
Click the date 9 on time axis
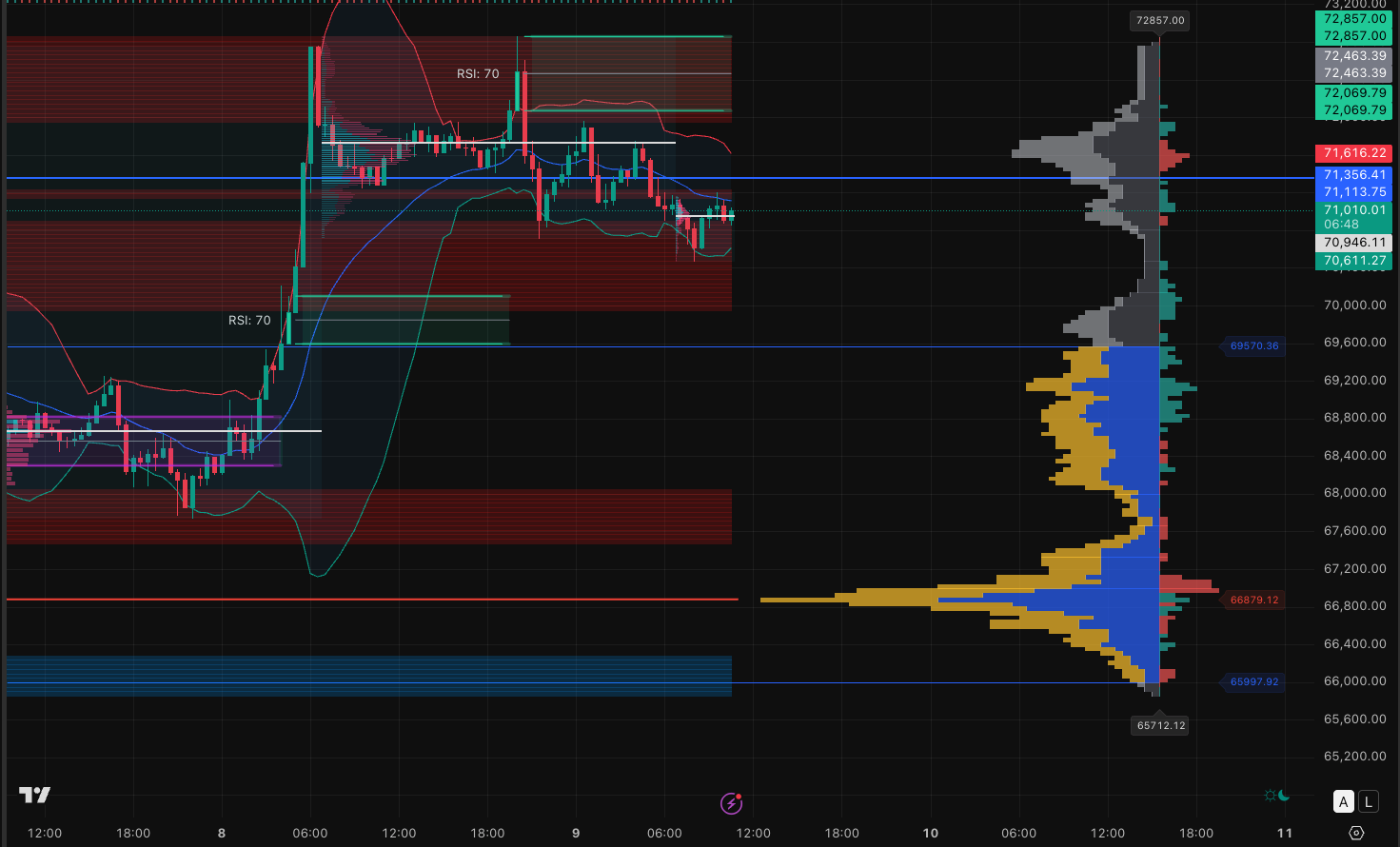[x=576, y=833]
